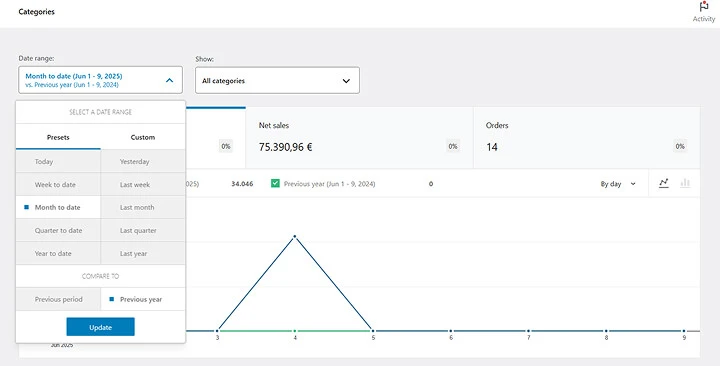Open the Activity panel flag icon
The image size is (720, 366).
tap(703, 7)
